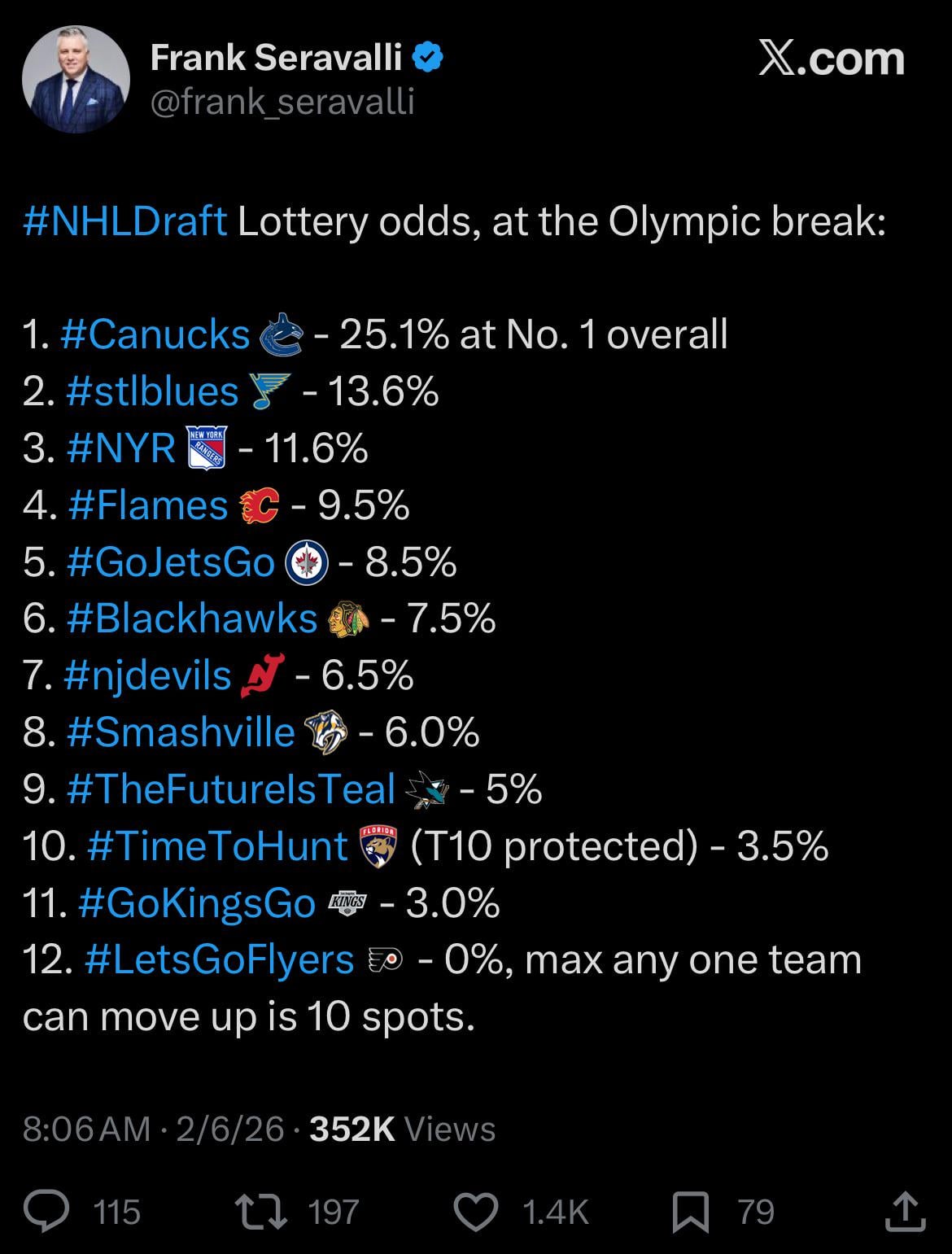Tap the #Flames hashtag
This screenshot has height=1254, width=952.
tap(148, 505)
